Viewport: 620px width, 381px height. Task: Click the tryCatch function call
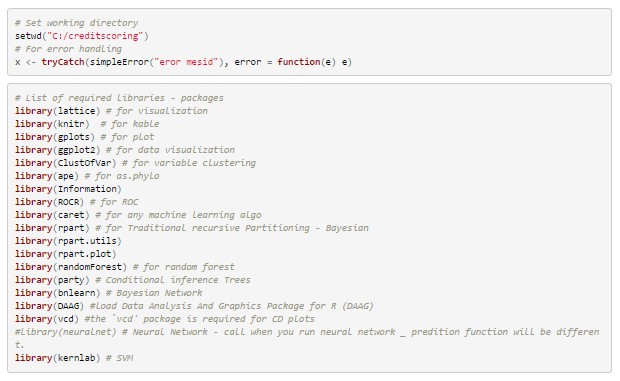click(63, 62)
